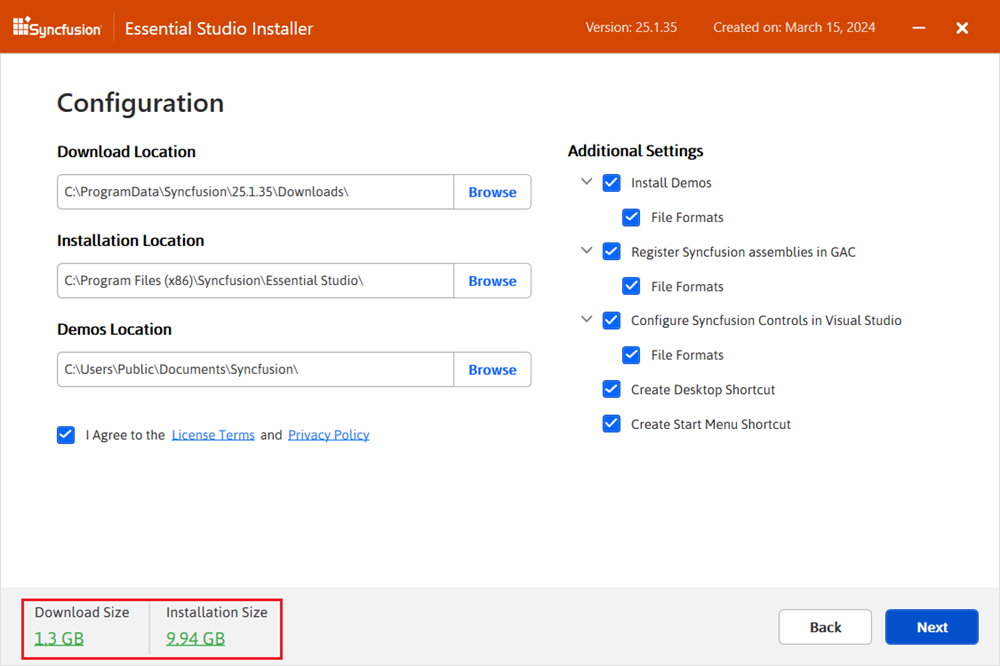Uncheck the Install Demos checkbox
Screen dimensions: 1000x666
point(611,182)
